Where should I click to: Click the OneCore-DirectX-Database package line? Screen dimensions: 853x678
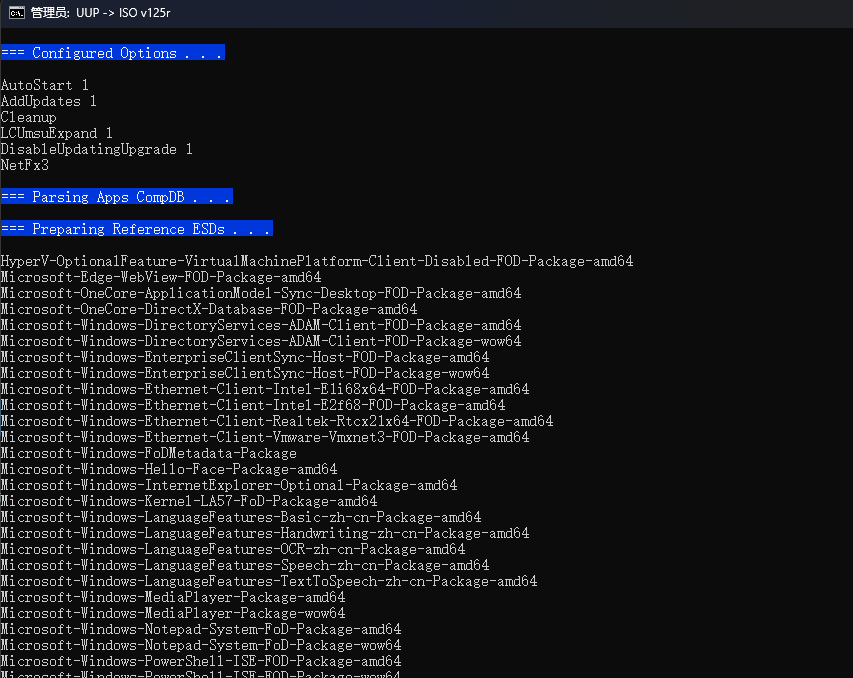click(209, 309)
